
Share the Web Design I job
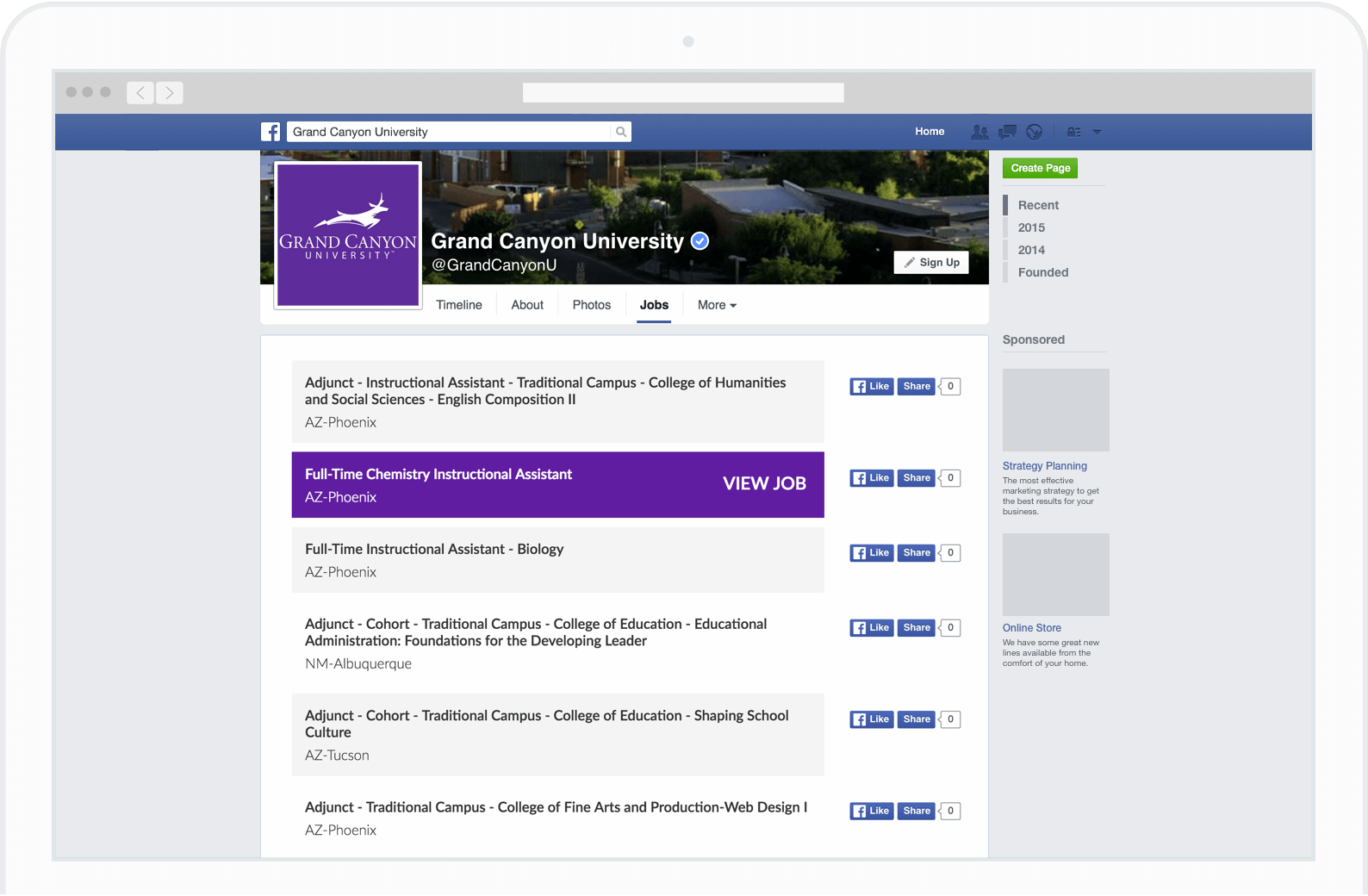coord(917,812)
